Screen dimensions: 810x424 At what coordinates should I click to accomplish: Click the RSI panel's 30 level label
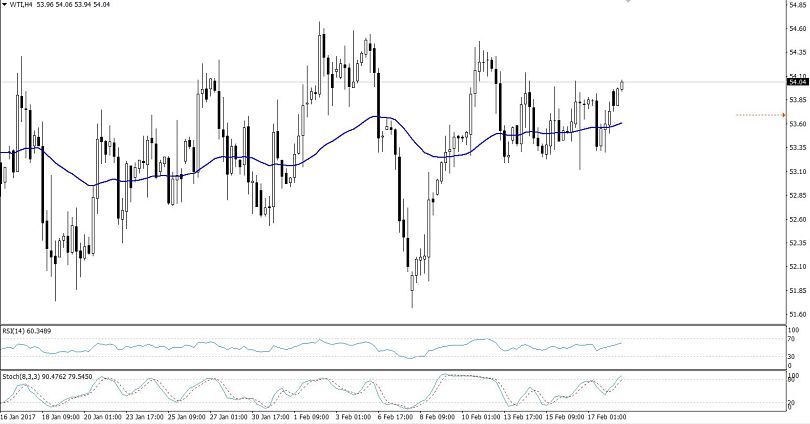[792, 356]
